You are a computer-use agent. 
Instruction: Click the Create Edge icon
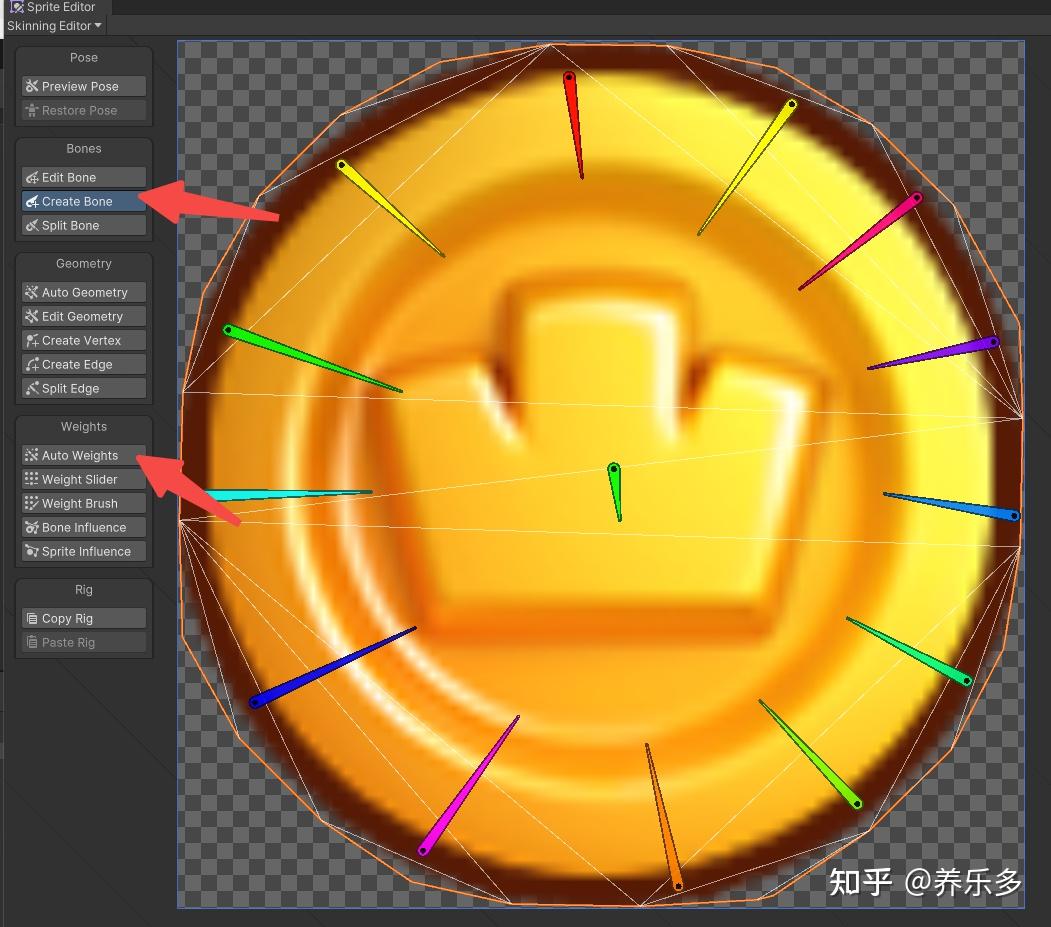pos(32,365)
